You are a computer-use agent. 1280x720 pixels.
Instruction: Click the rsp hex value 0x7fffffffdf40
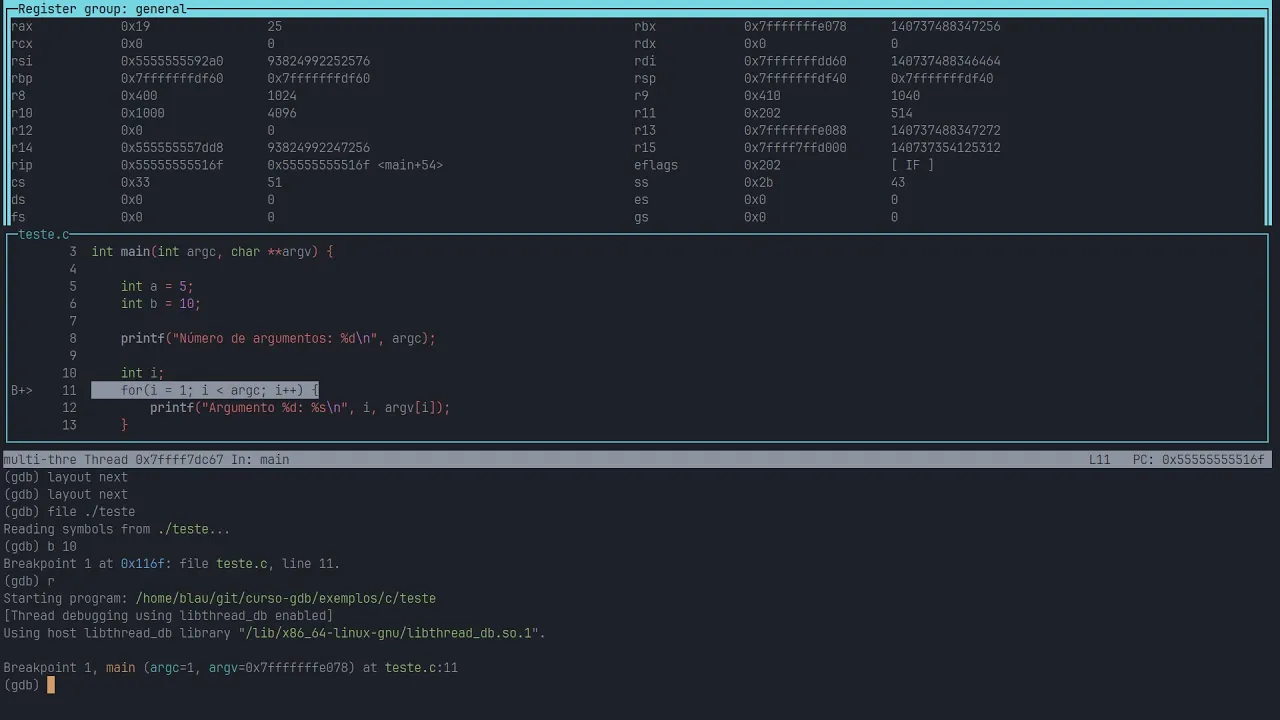(795, 78)
